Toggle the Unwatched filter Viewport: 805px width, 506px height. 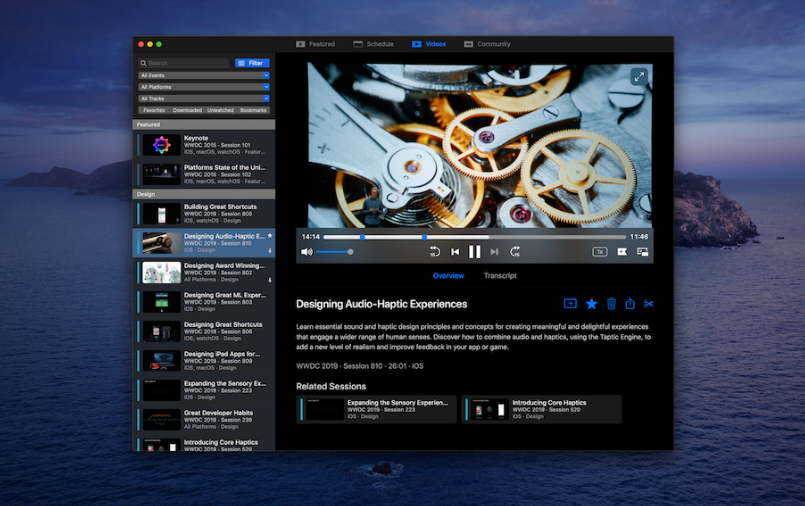pos(220,110)
